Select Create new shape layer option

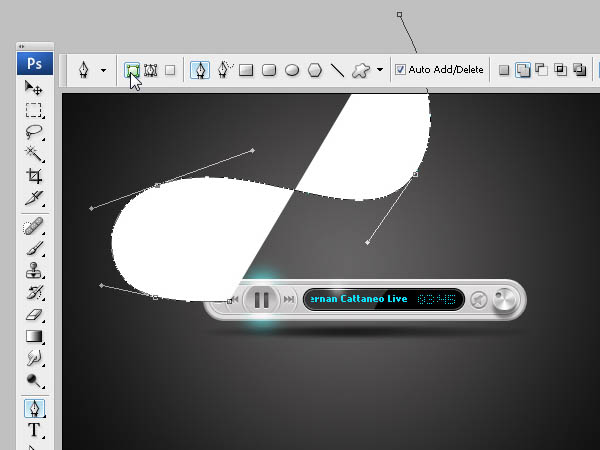(x=504, y=70)
